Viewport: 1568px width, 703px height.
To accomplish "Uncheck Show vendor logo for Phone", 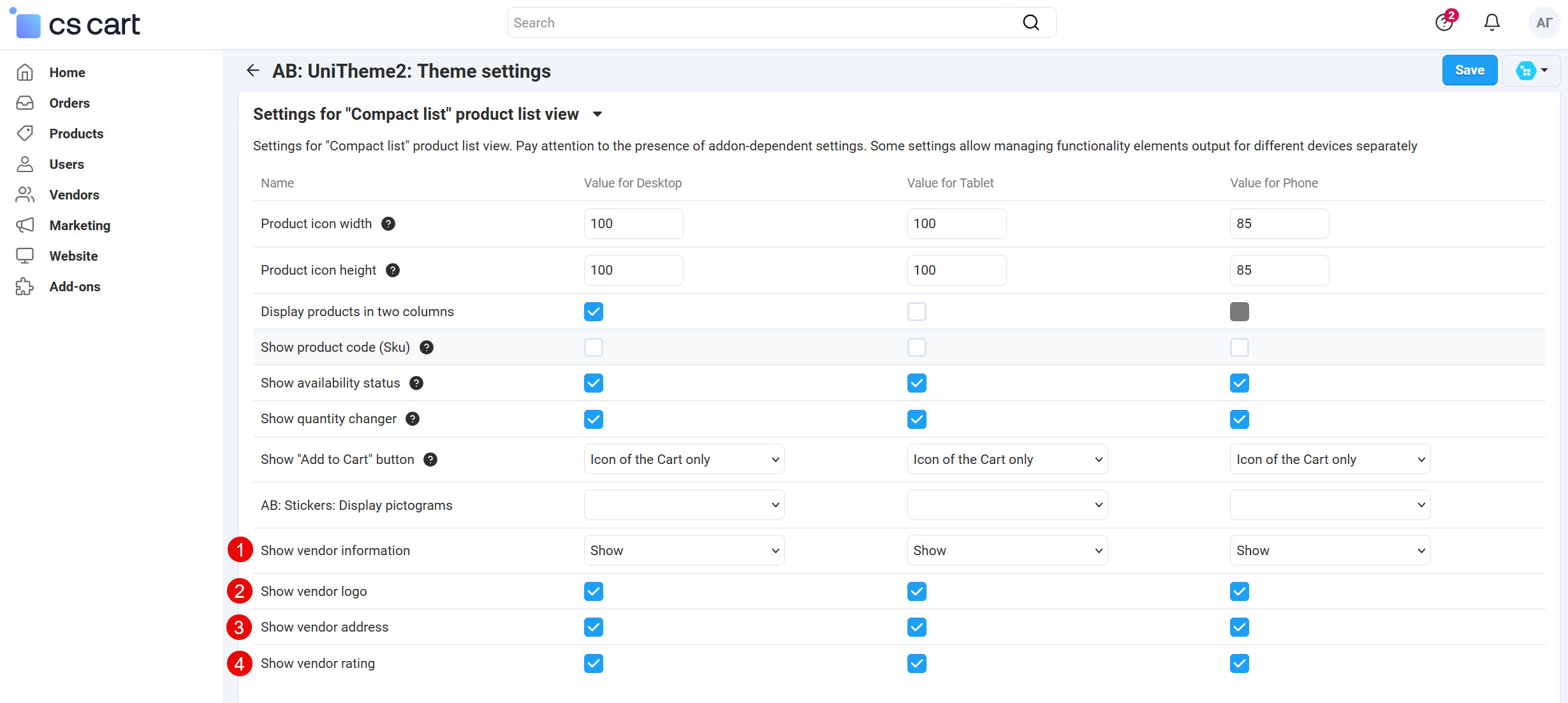I will pyautogui.click(x=1239, y=591).
